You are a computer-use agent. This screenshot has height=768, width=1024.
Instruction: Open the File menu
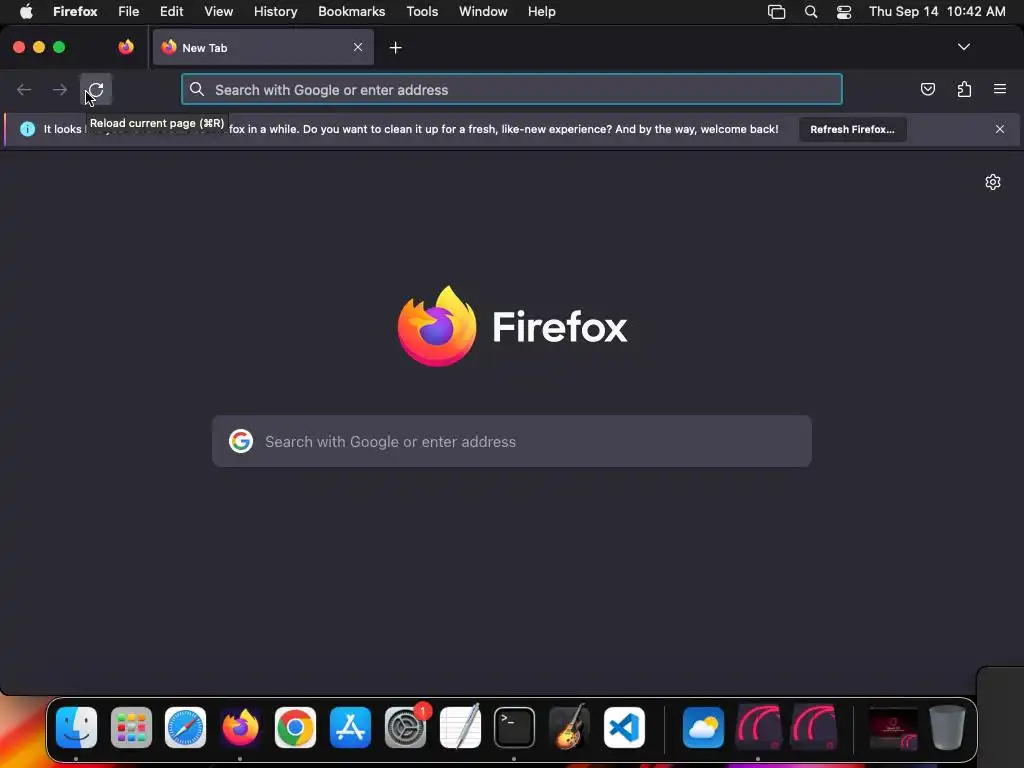[x=129, y=12]
